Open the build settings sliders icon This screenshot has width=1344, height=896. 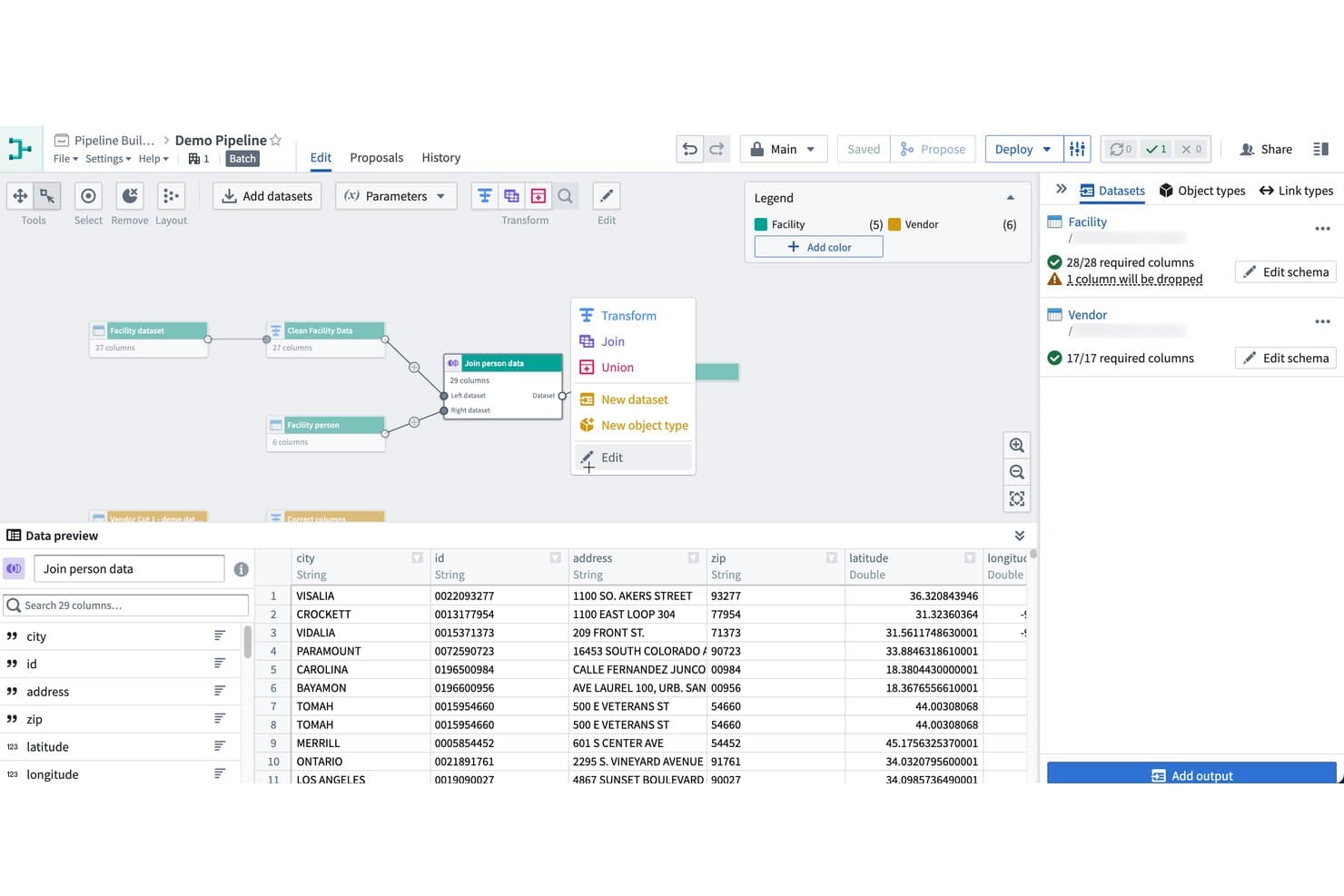coord(1077,149)
